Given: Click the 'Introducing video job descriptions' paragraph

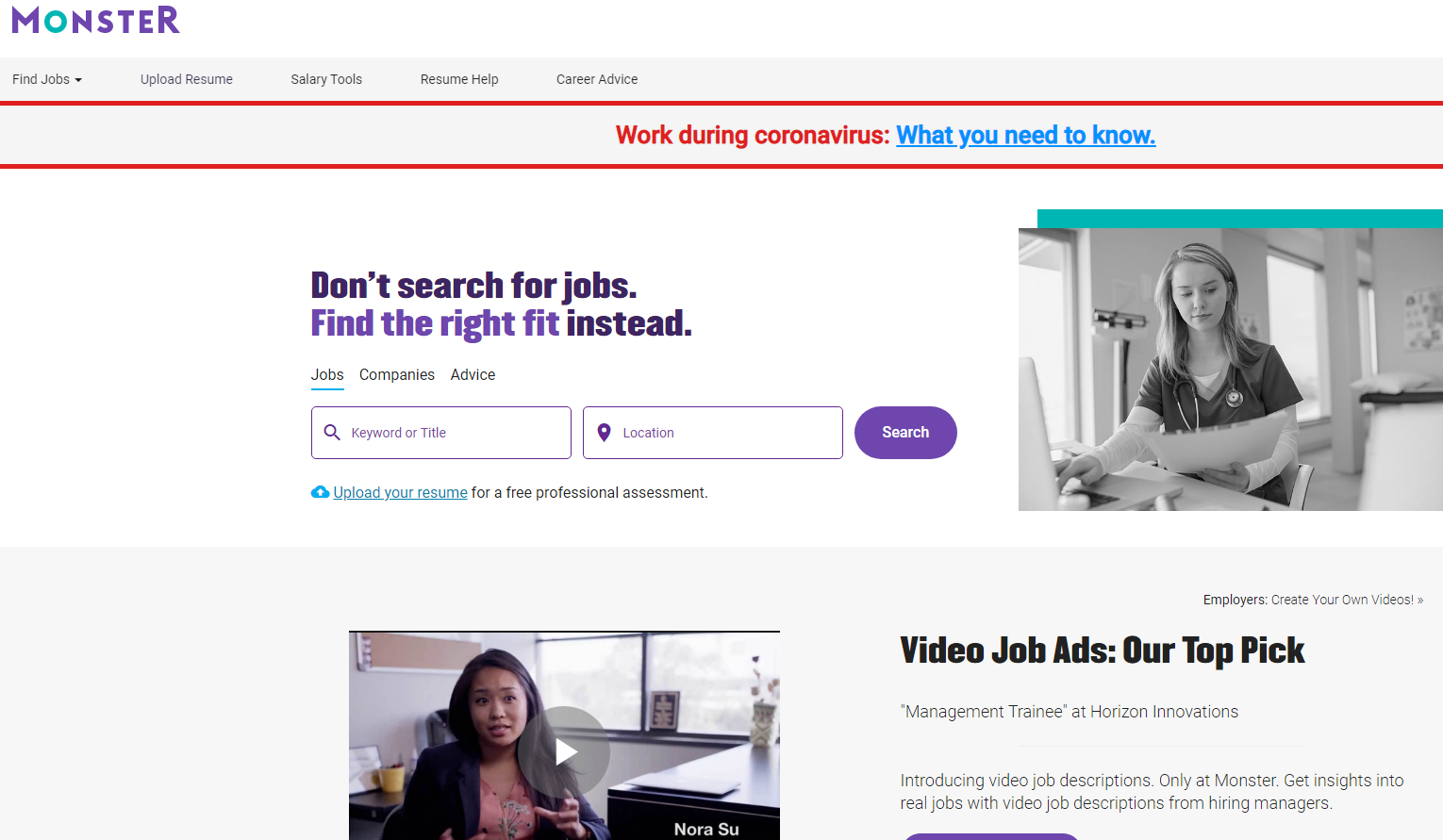Looking at the screenshot, I should (1152, 792).
